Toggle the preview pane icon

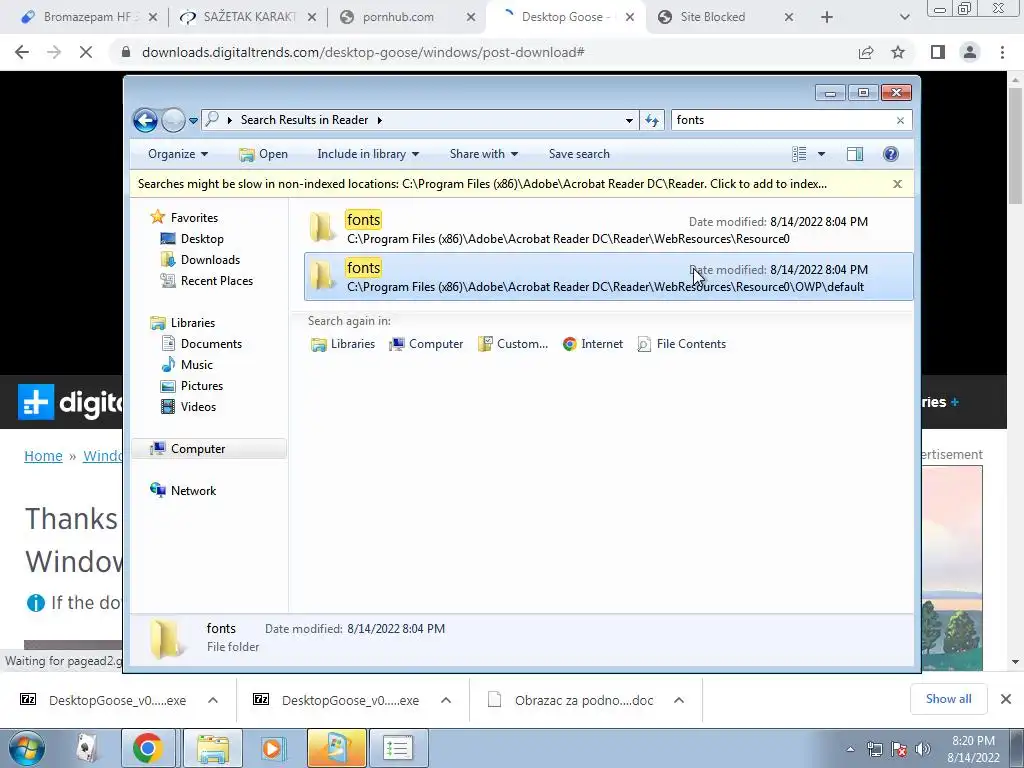(x=855, y=154)
